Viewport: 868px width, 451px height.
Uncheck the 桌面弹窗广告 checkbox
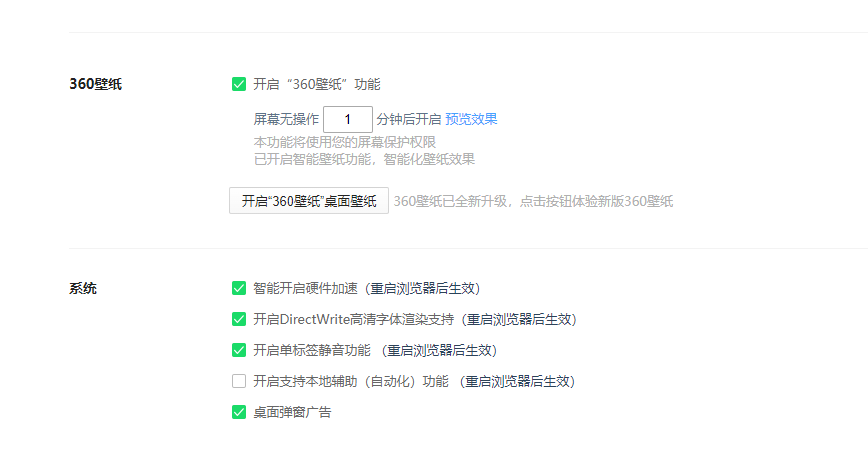(x=238, y=412)
